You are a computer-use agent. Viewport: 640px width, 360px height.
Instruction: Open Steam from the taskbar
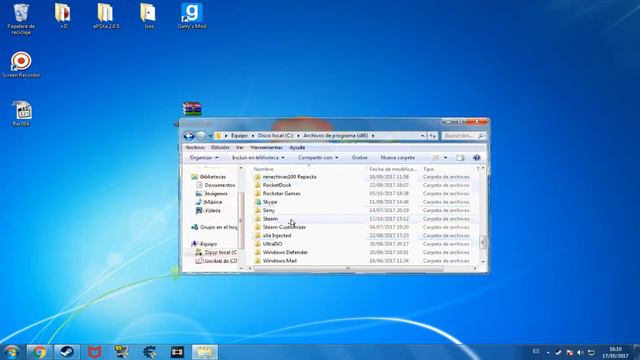[67, 352]
